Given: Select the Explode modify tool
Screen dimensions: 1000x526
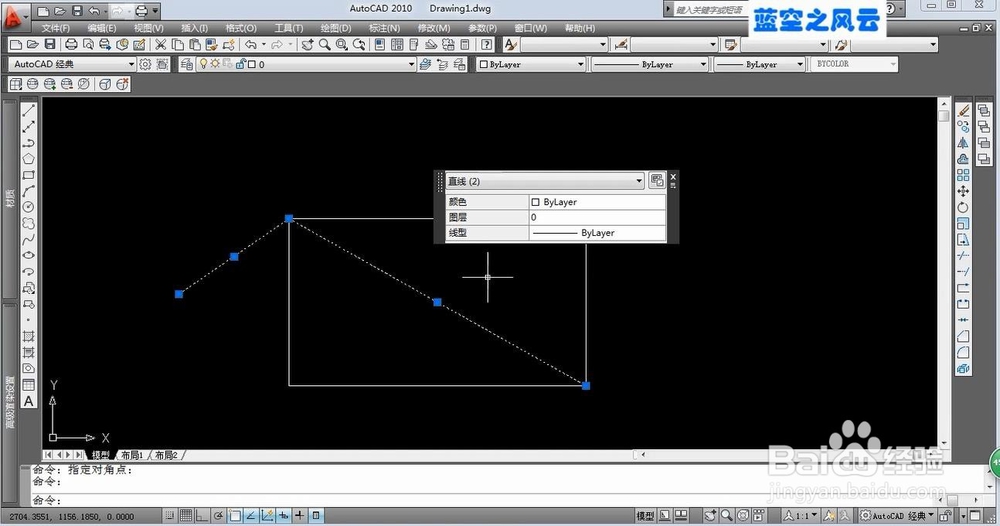Looking at the screenshot, I should (x=963, y=369).
